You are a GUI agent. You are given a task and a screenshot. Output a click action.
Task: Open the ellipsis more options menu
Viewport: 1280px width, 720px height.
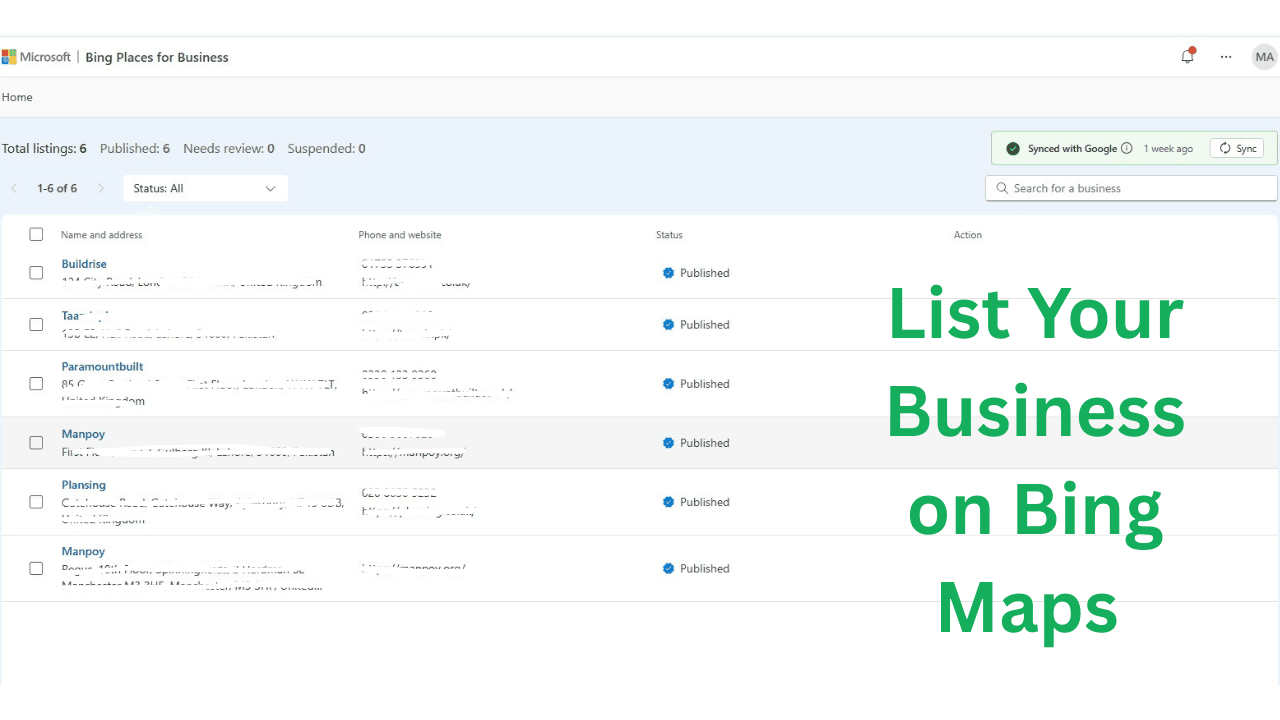click(x=1226, y=57)
